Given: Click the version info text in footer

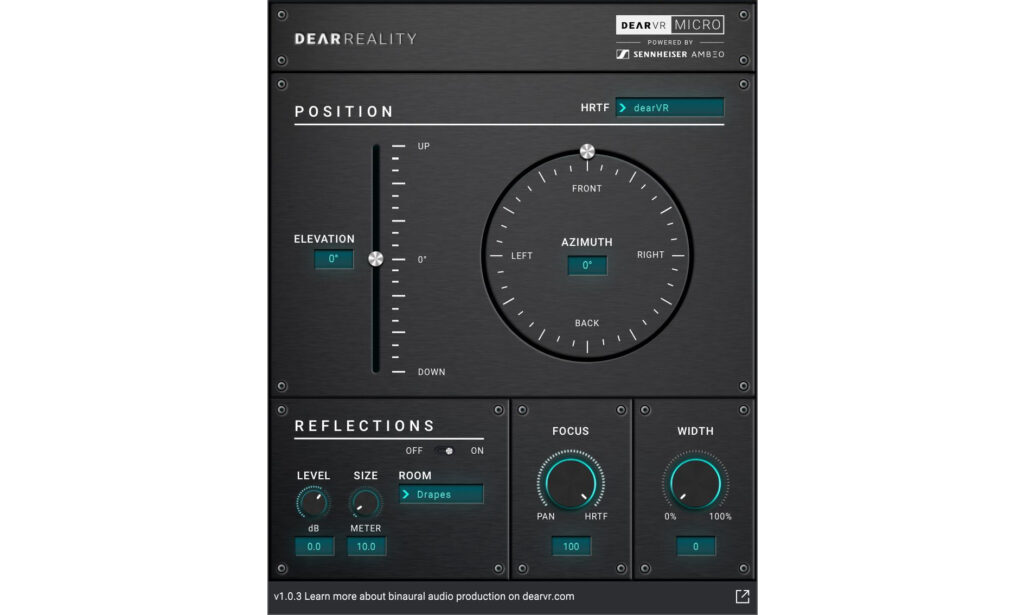Looking at the screenshot, I should point(424,597).
